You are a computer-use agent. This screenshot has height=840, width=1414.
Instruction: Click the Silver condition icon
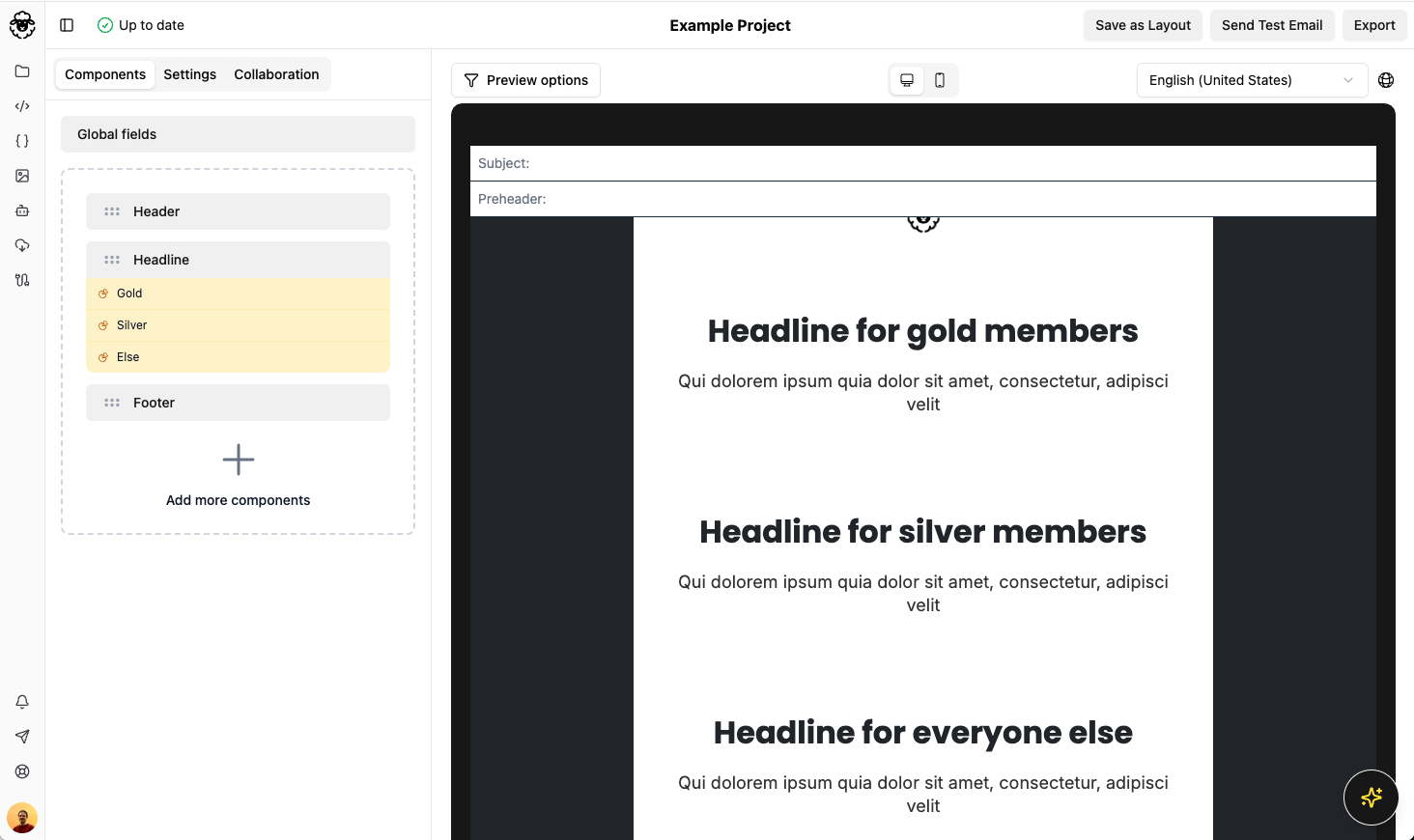coord(103,325)
